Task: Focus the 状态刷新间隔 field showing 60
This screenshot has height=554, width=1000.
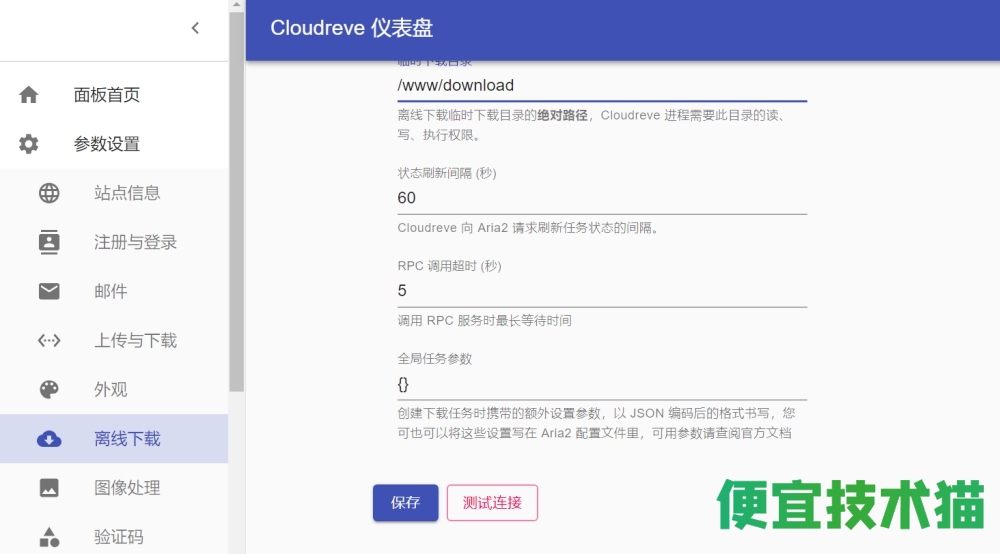Action: [602, 198]
